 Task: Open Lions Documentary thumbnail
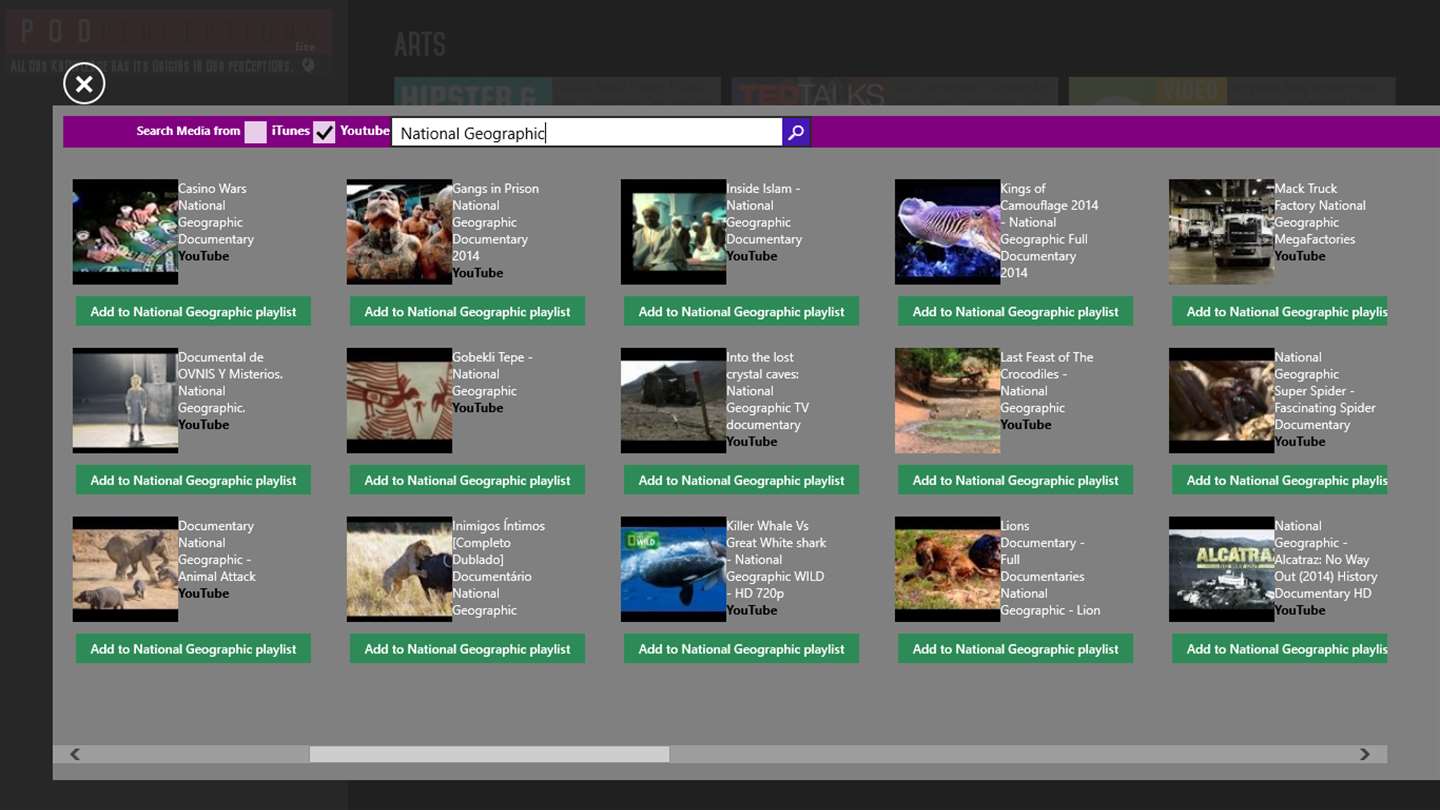[947, 570]
